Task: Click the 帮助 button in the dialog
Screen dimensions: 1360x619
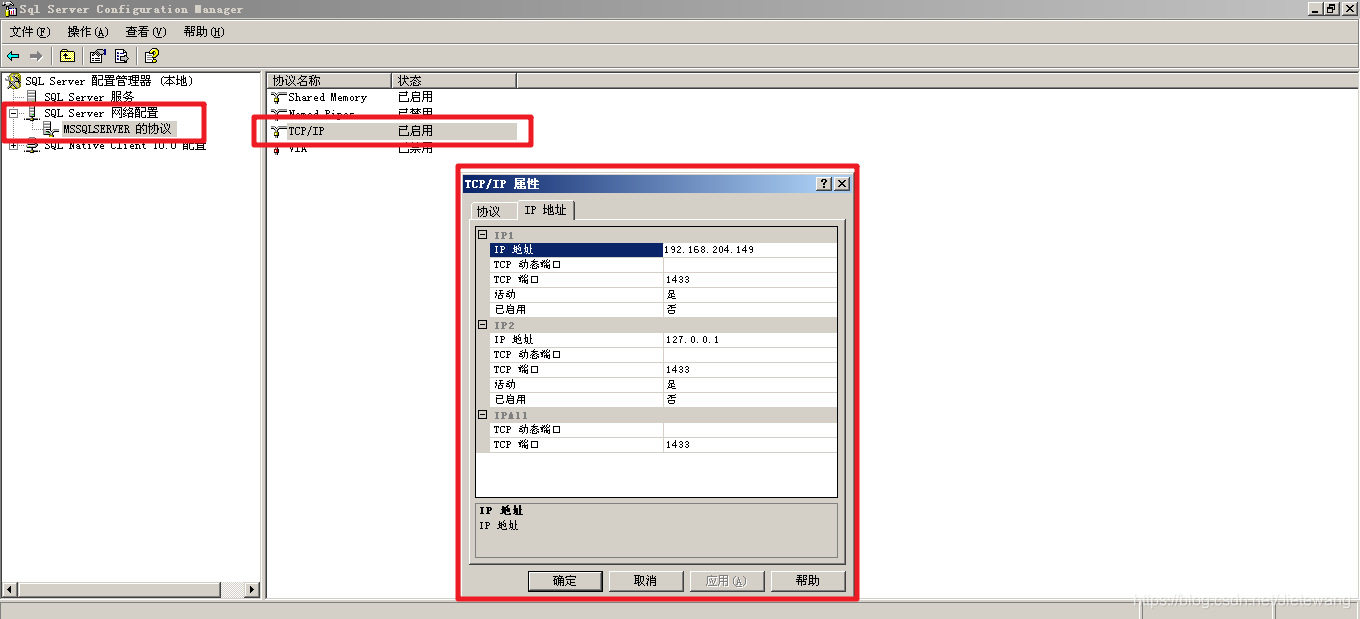Action: (x=808, y=581)
